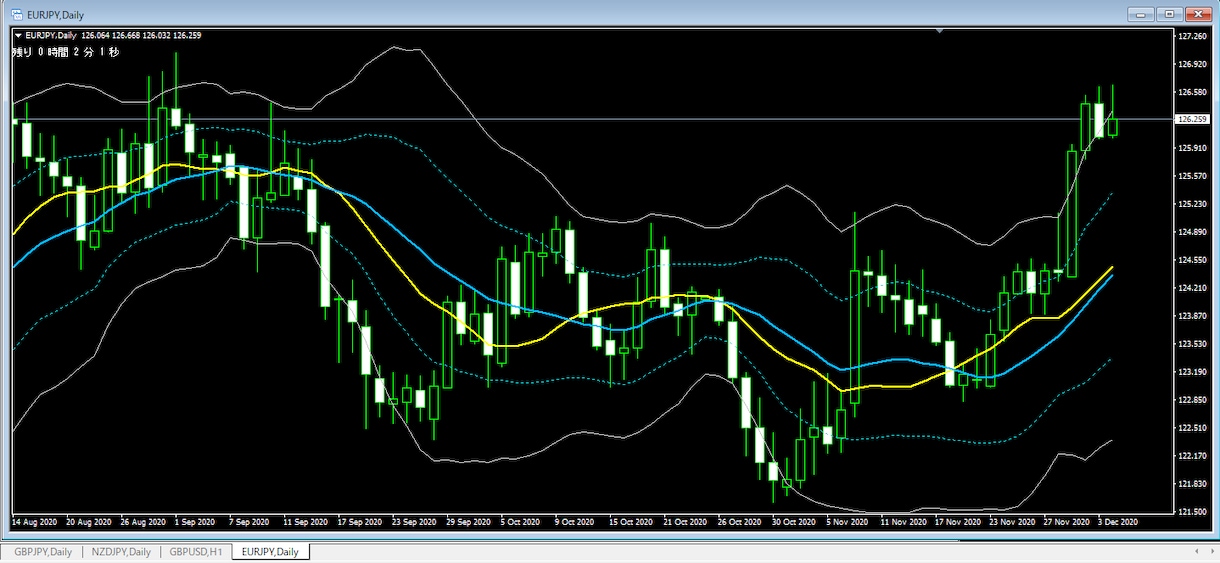The height and width of the screenshot is (563, 1220).
Task: Click the '7 Sep 2020' date label
Action: click(249, 522)
